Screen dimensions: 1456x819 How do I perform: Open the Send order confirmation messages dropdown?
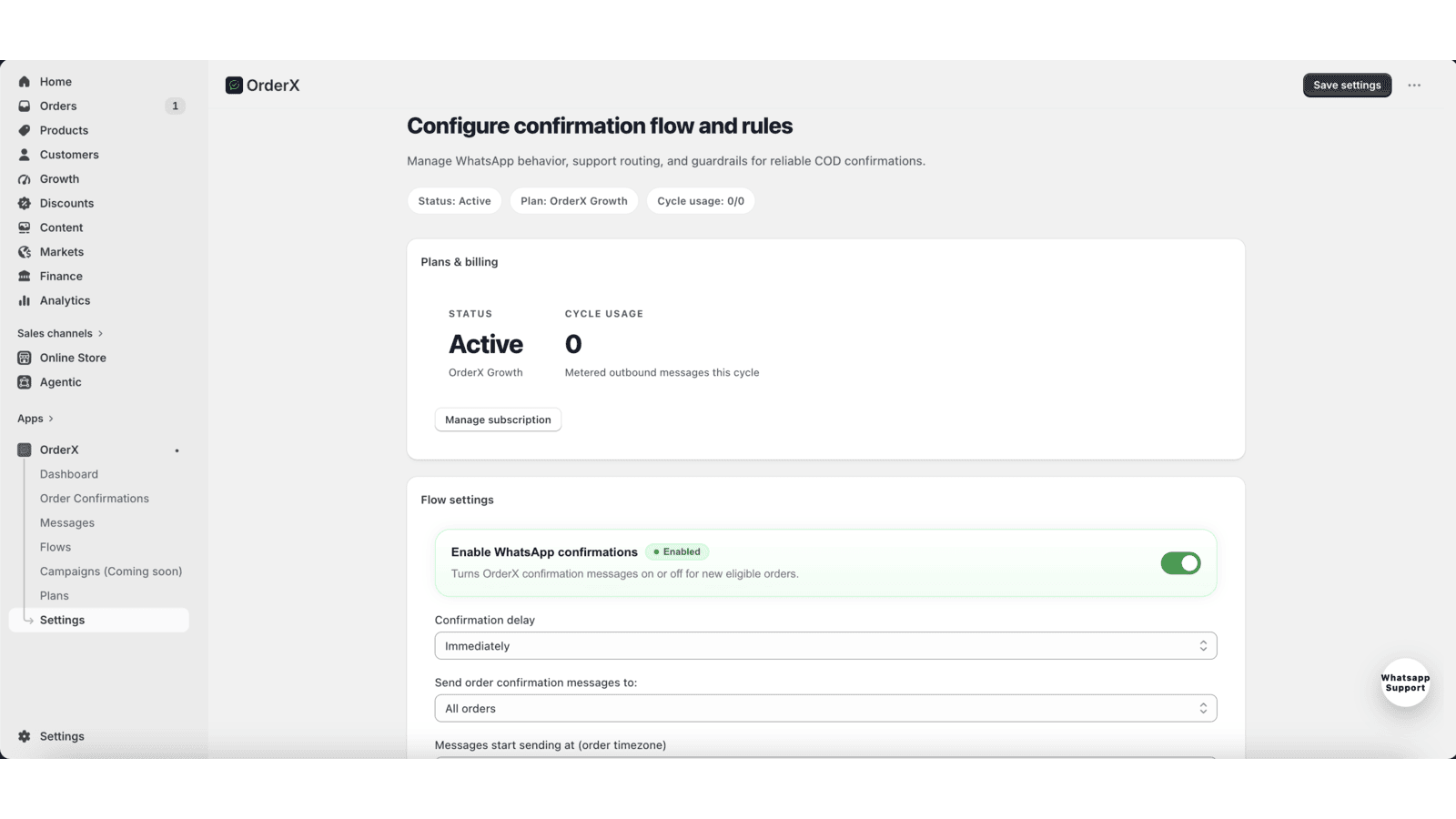[x=825, y=709]
